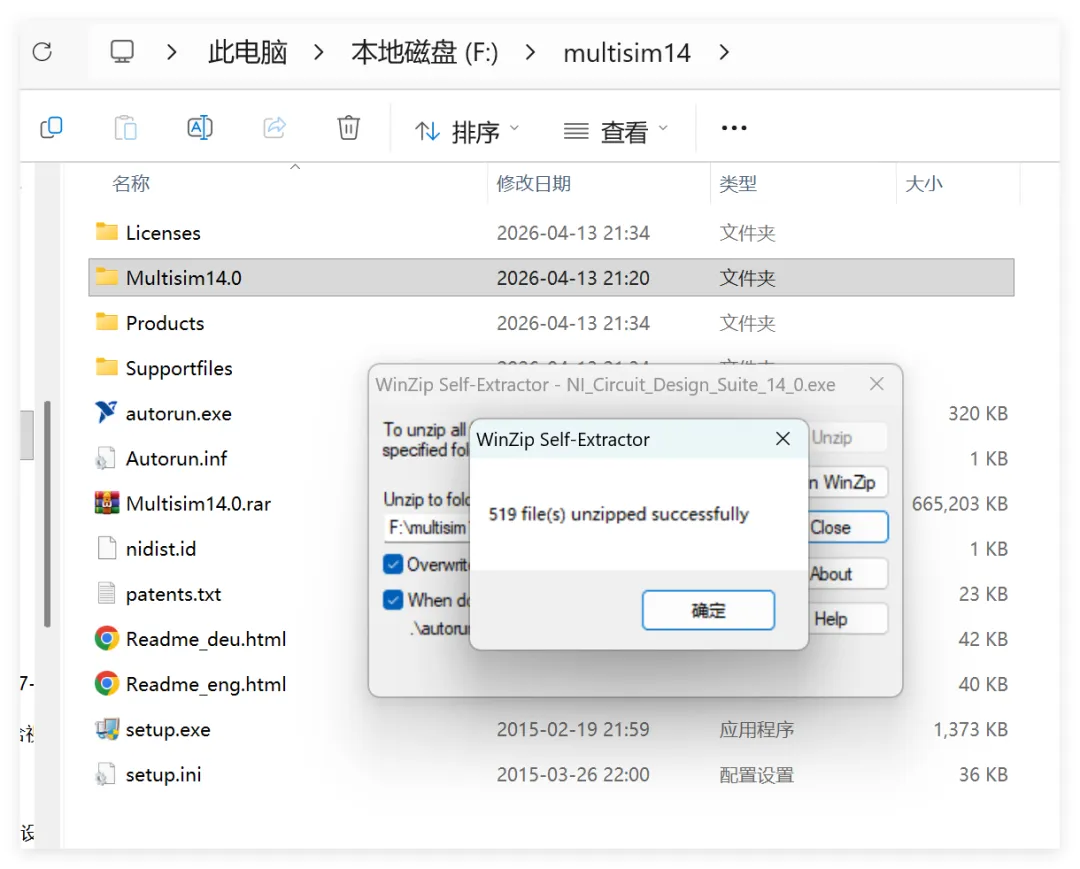Click the This PC monitor icon

click(x=122, y=52)
